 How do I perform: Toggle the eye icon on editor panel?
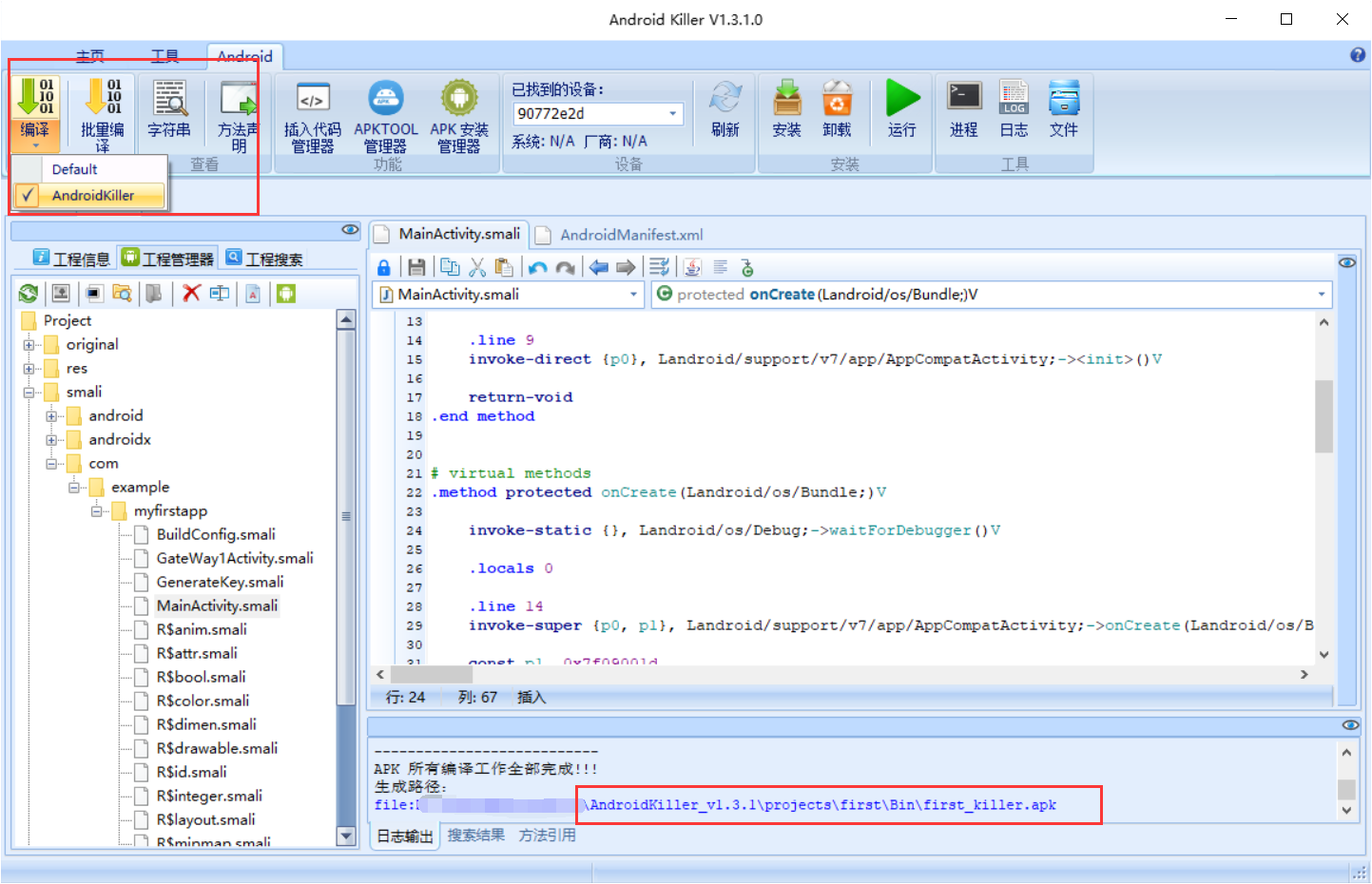[1347, 262]
